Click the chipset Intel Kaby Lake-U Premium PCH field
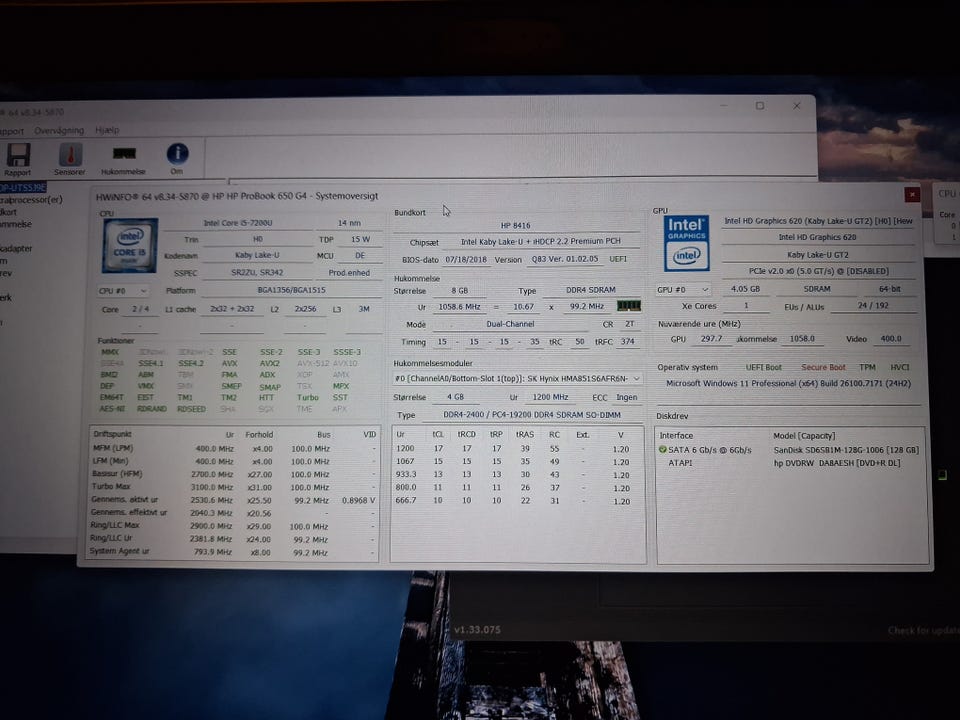The width and height of the screenshot is (960, 720). [540, 242]
